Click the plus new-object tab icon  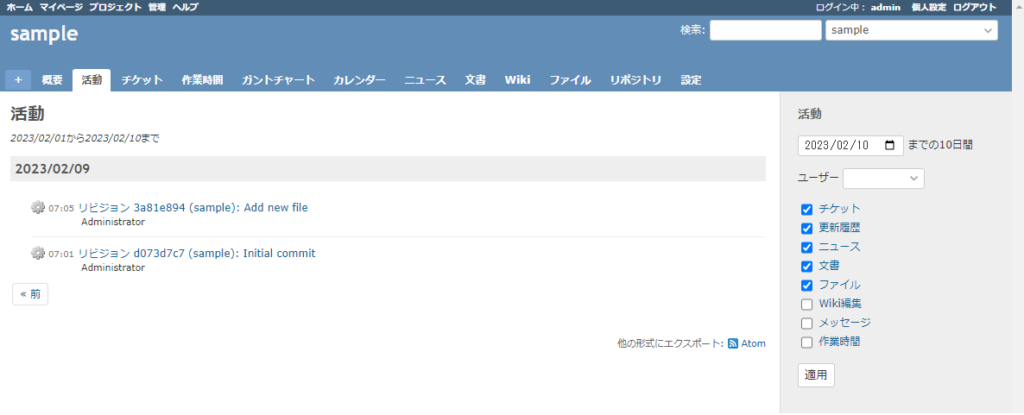point(18,80)
